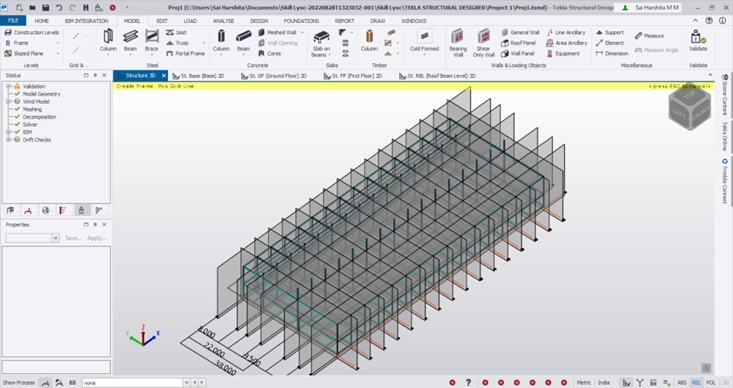Select the Cold Formed member icon
Viewport: 733px width, 388px height.
coord(424,40)
